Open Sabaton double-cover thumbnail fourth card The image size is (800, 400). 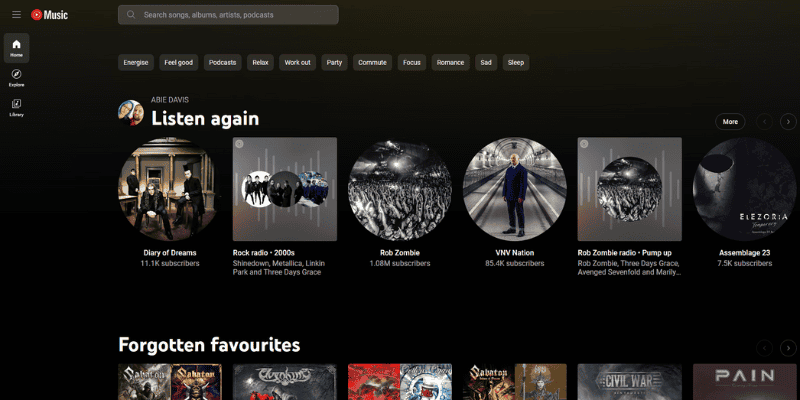pyautogui.click(x=515, y=382)
